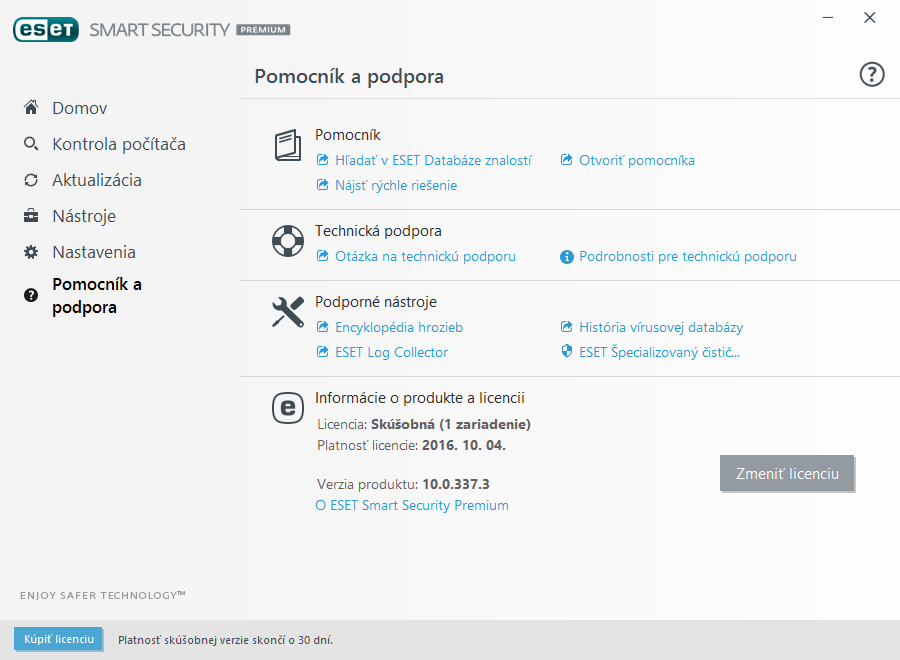Click the Kúpiť licenciu button
This screenshot has width=900, height=660.
tap(58, 639)
